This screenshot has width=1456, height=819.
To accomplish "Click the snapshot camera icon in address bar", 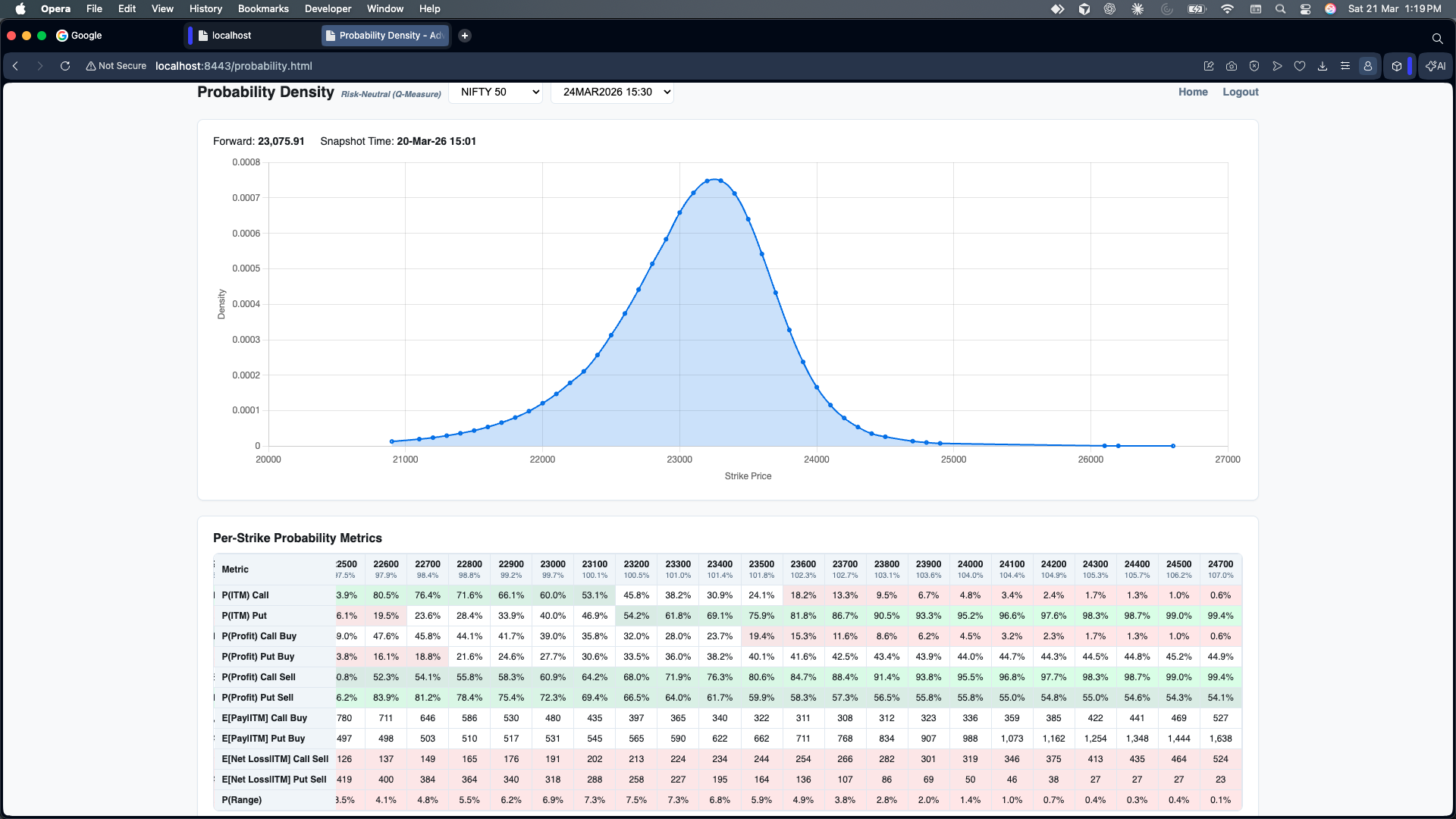I will pos(1232,66).
